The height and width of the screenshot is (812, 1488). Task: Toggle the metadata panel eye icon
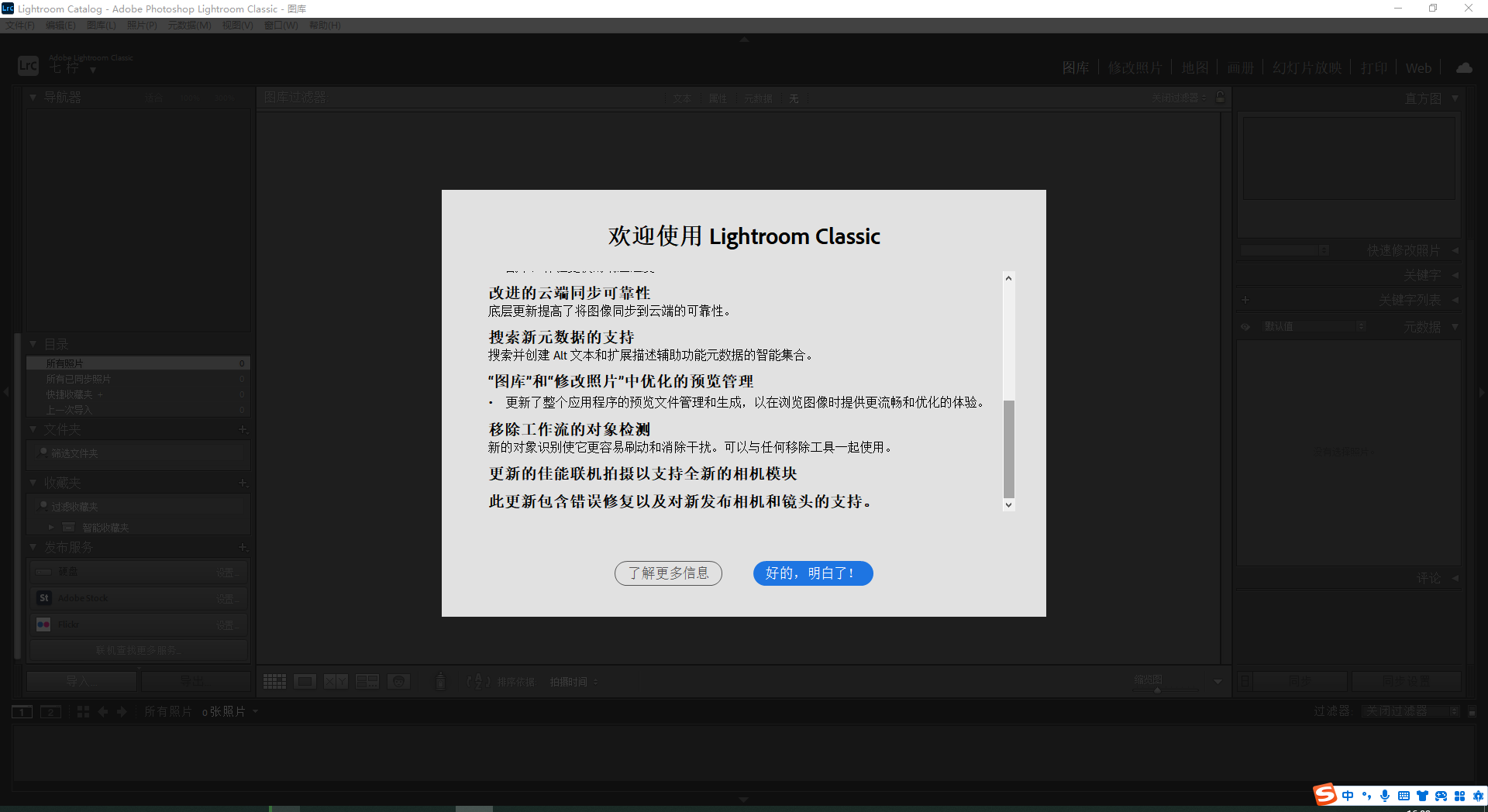pyautogui.click(x=1245, y=327)
